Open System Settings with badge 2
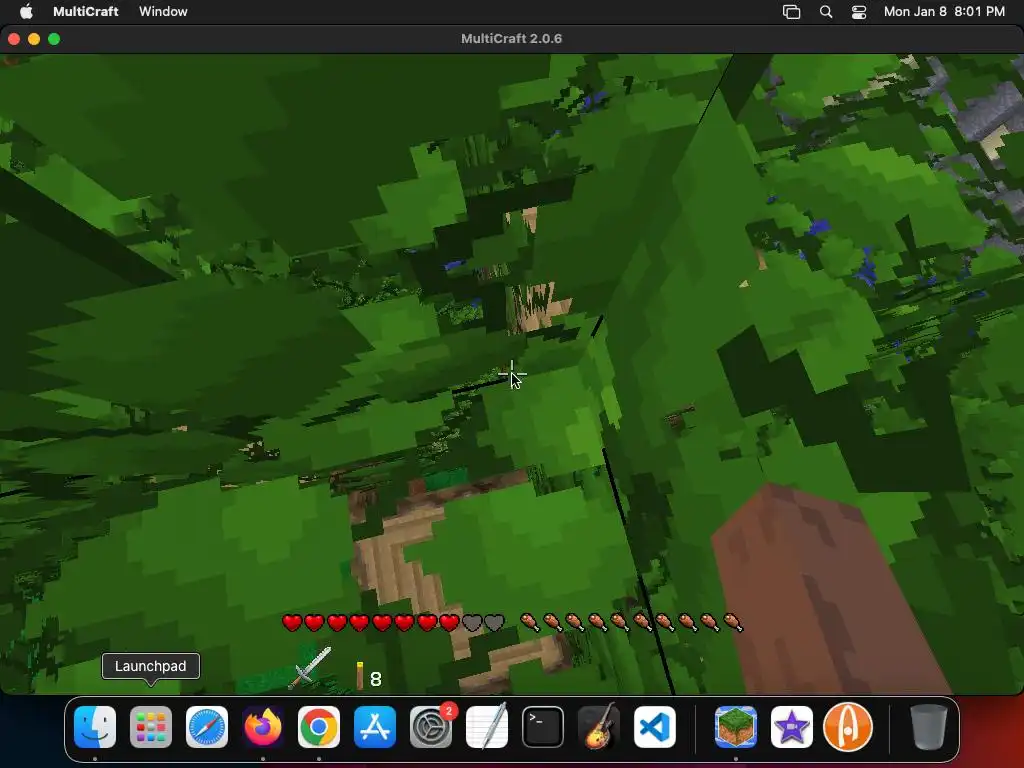The height and width of the screenshot is (768, 1024). click(x=431, y=727)
